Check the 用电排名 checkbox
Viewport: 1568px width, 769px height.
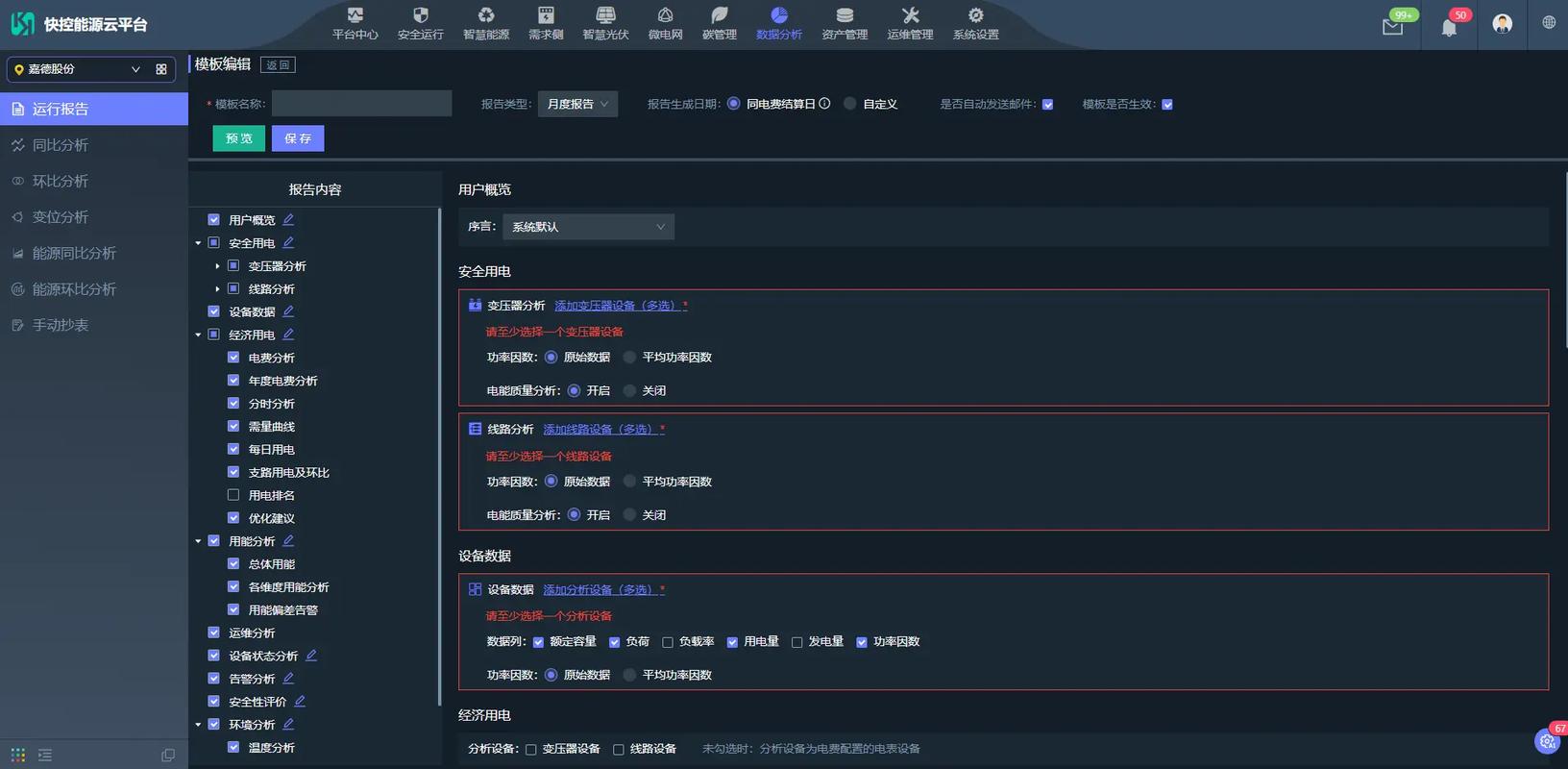click(x=233, y=495)
